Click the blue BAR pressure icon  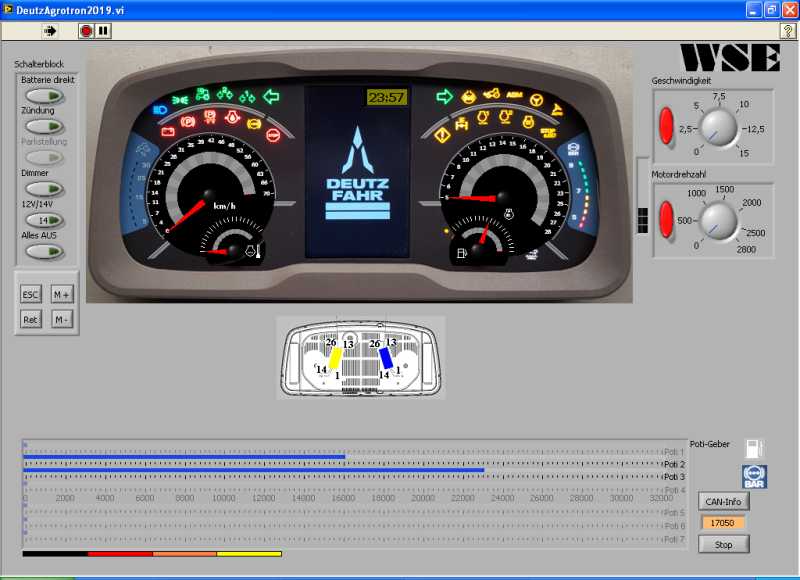(754, 476)
